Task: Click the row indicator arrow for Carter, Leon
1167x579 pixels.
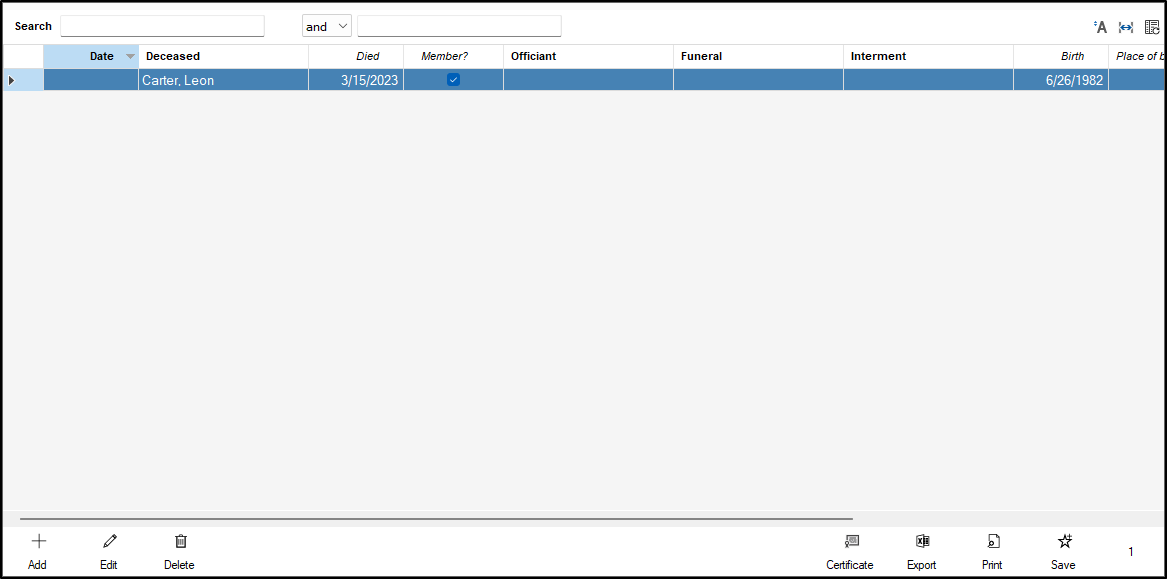Action: pos(11,80)
